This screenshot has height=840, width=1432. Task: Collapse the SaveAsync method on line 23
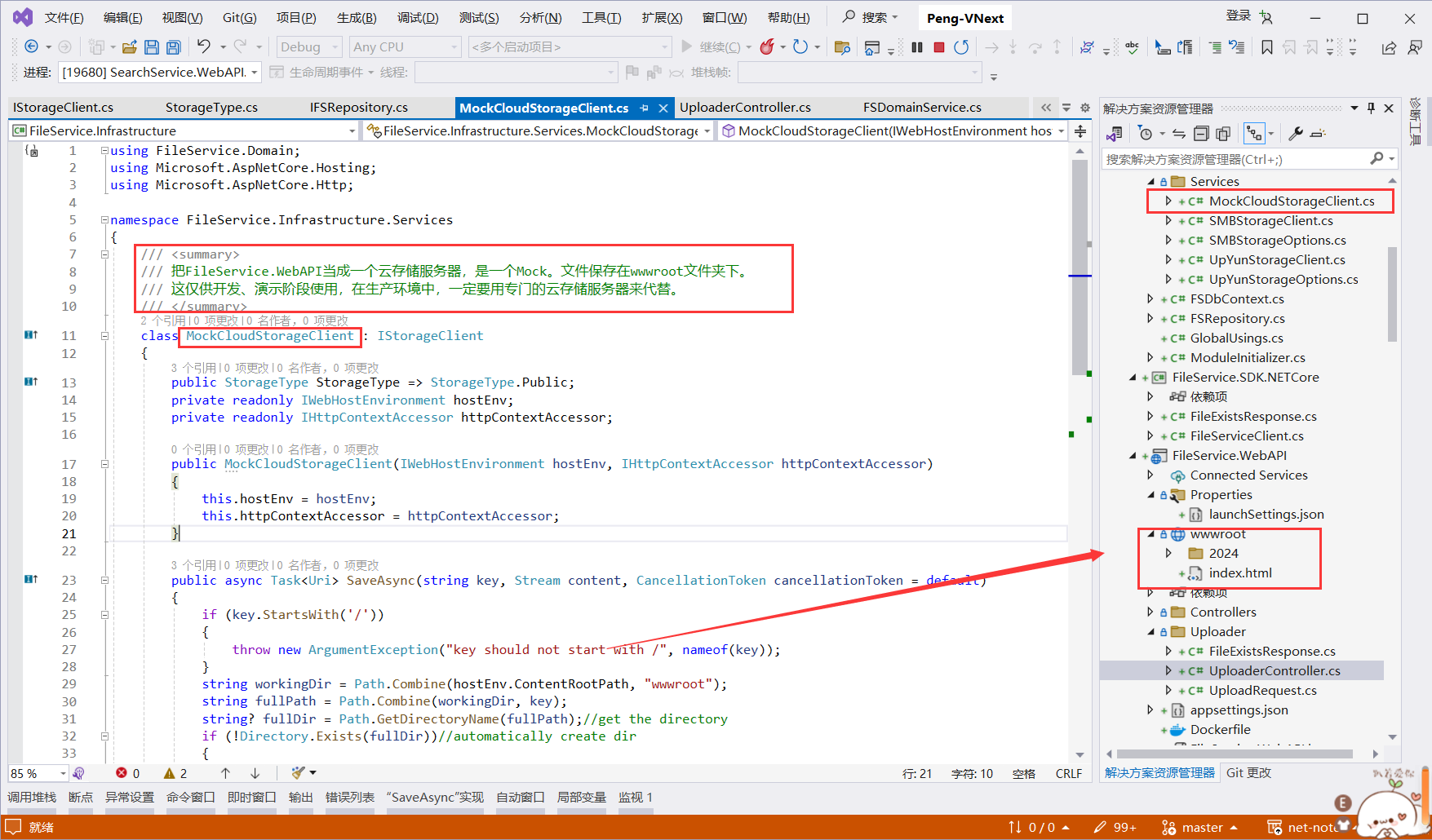pyautogui.click(x=104, y=581)
